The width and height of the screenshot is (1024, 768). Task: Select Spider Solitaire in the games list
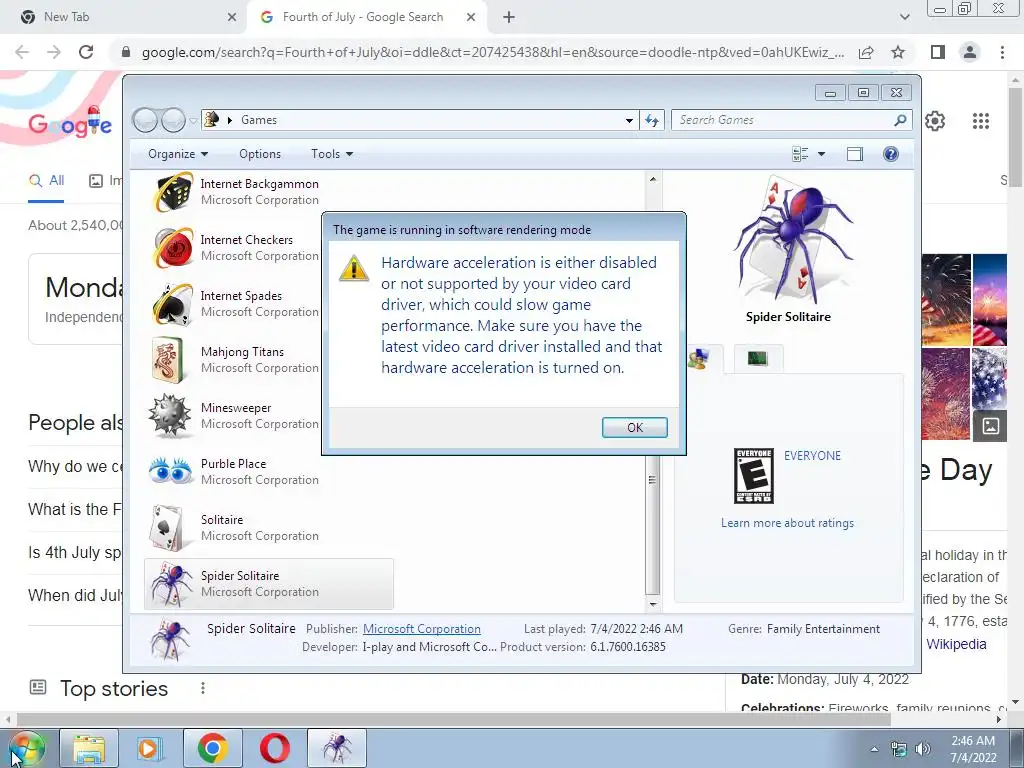[269, 584]
